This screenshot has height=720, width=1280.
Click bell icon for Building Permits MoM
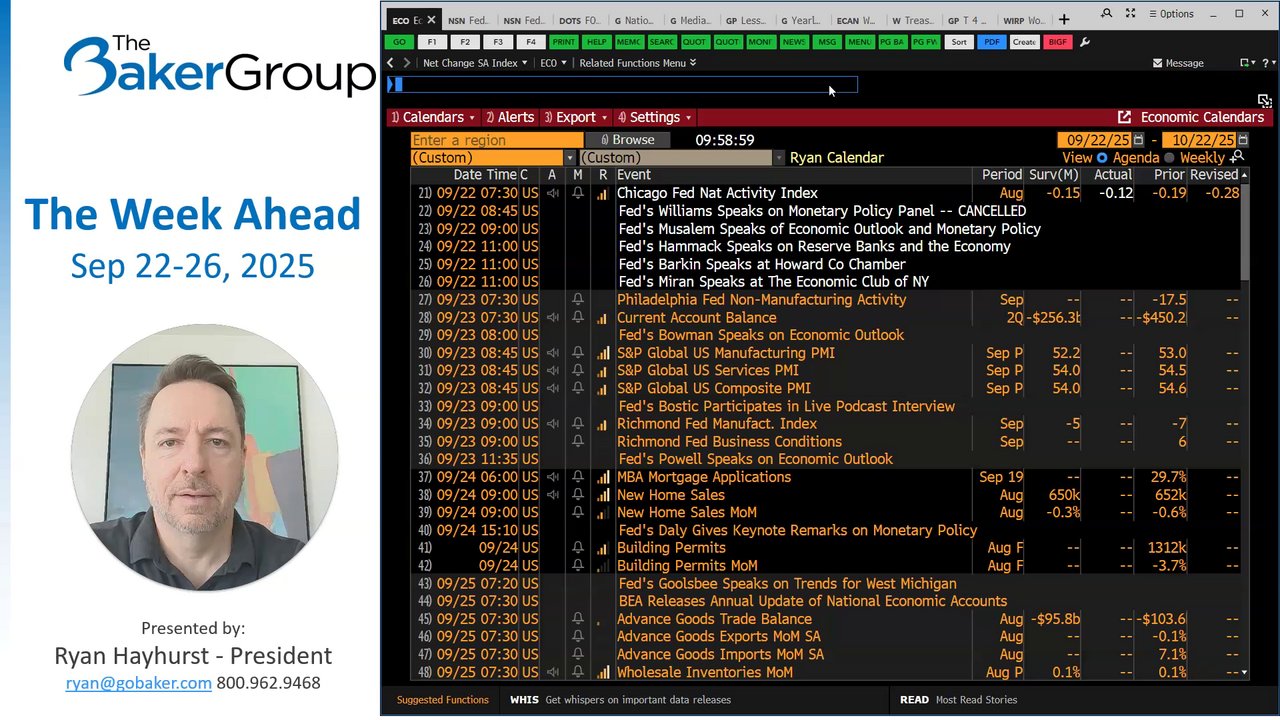pyautogui.click(x=578, y=566)
